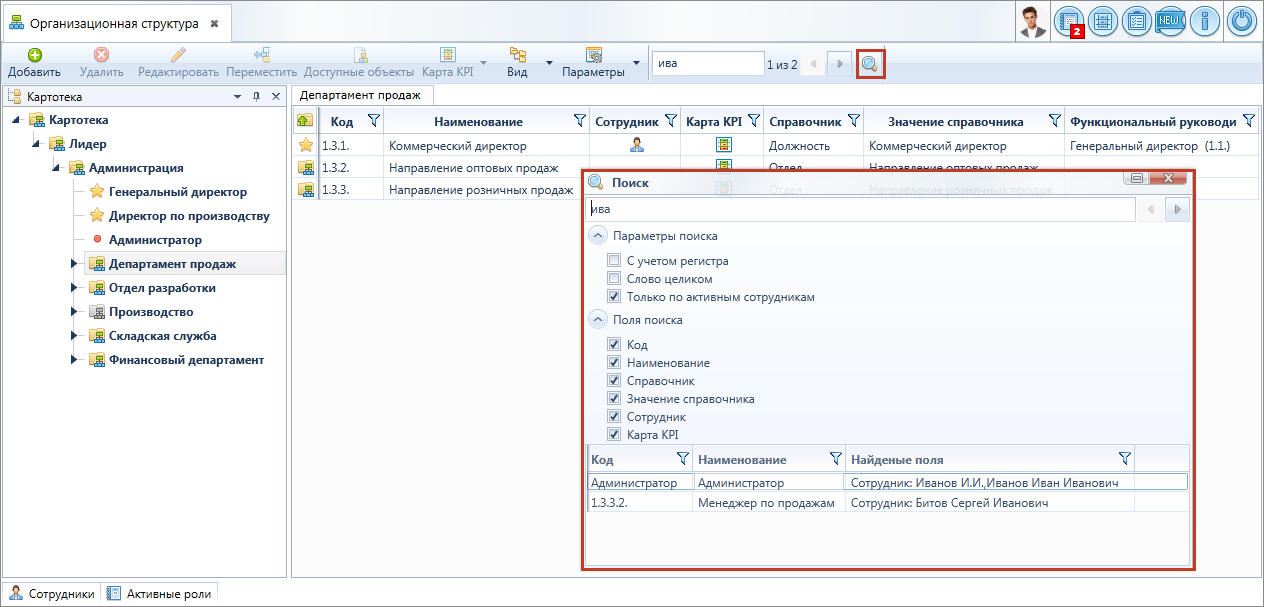The height and width of the screenshot is (607, 1264).
Task: Enable Слово целиком checkbox
Action: [x=614, y=279]
